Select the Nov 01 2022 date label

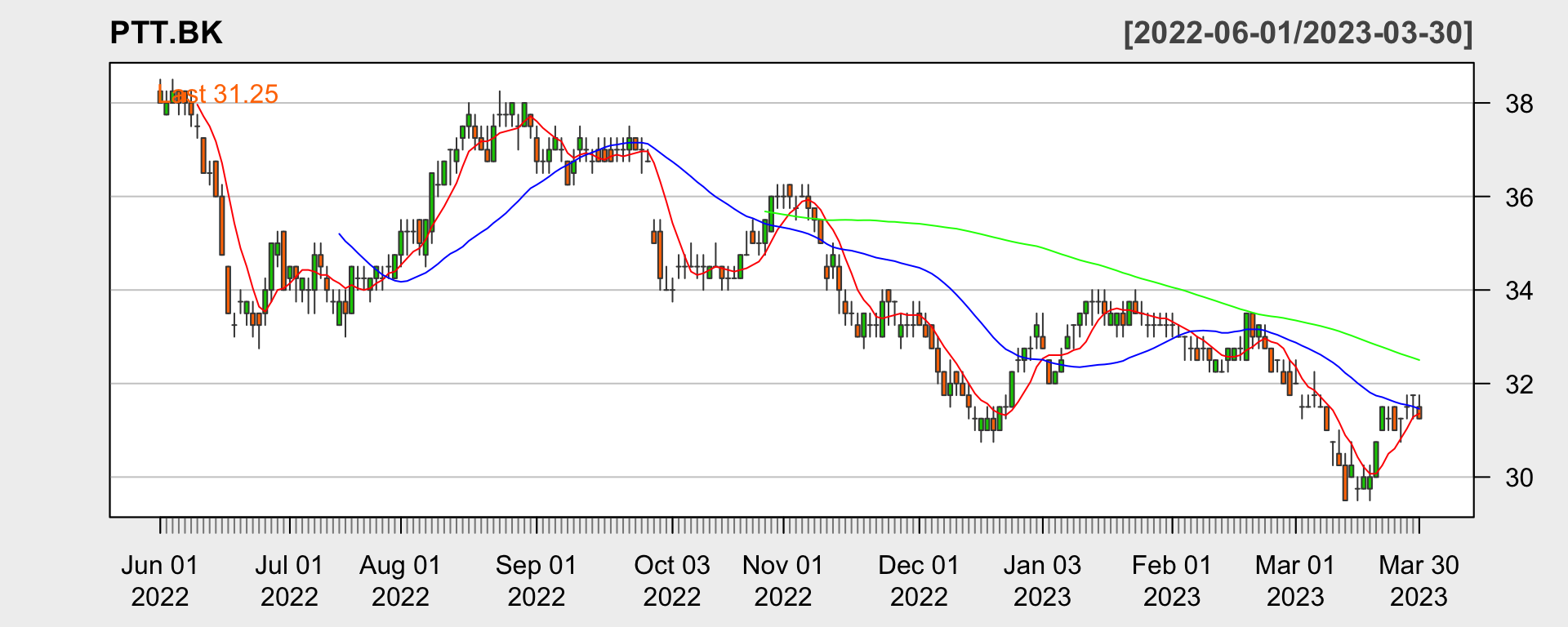783,580
